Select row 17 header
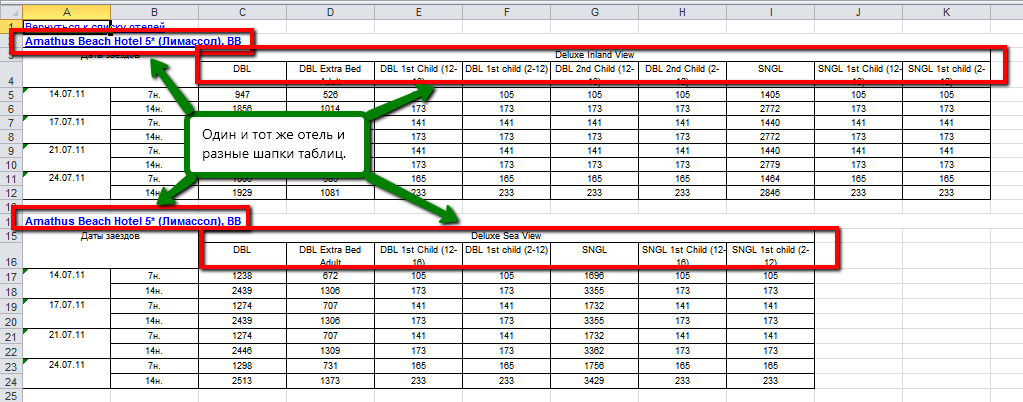The height and width of the screenshot is (402, 1023). (11, 276)
